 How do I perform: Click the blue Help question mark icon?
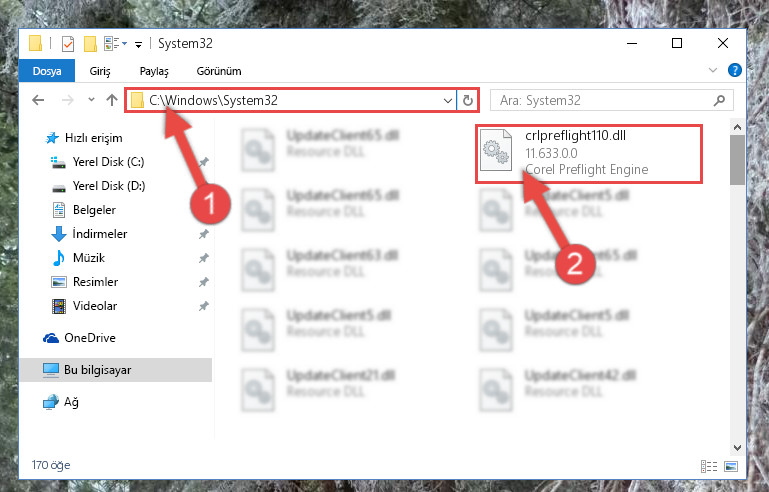(734, 70)
